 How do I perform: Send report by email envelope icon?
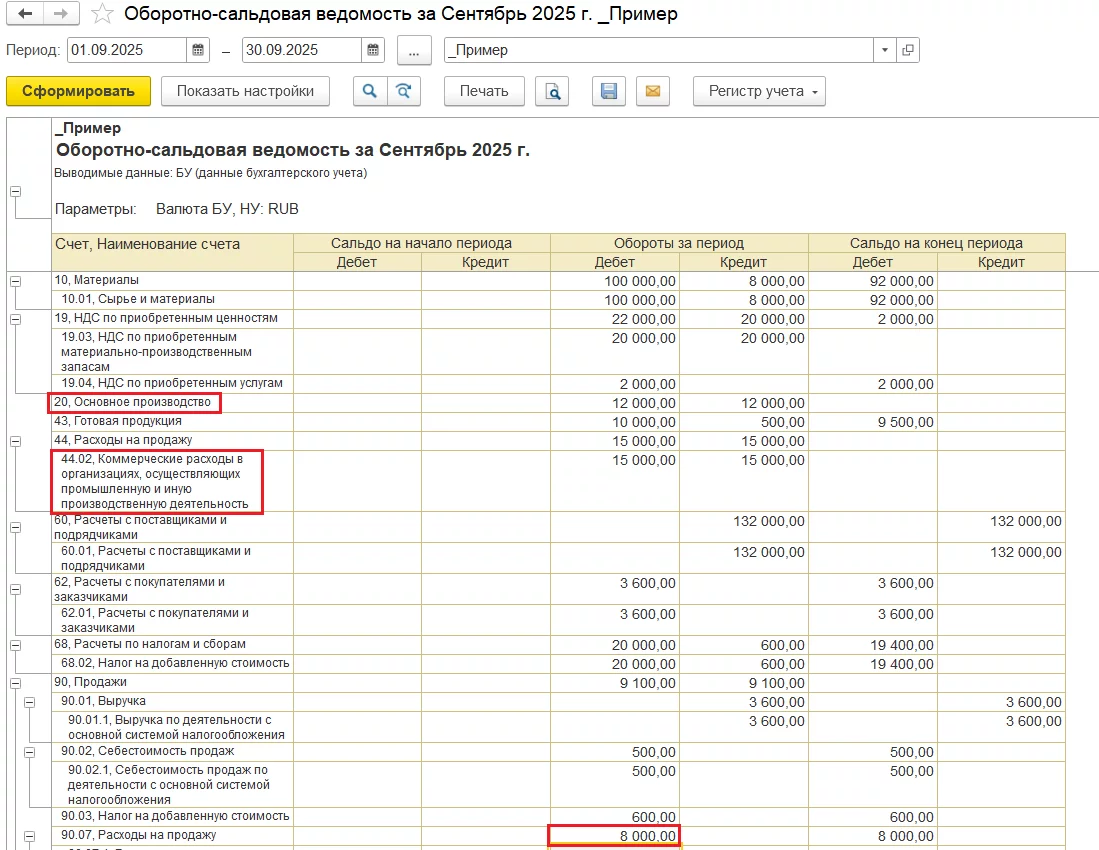(x=652, y=91)
